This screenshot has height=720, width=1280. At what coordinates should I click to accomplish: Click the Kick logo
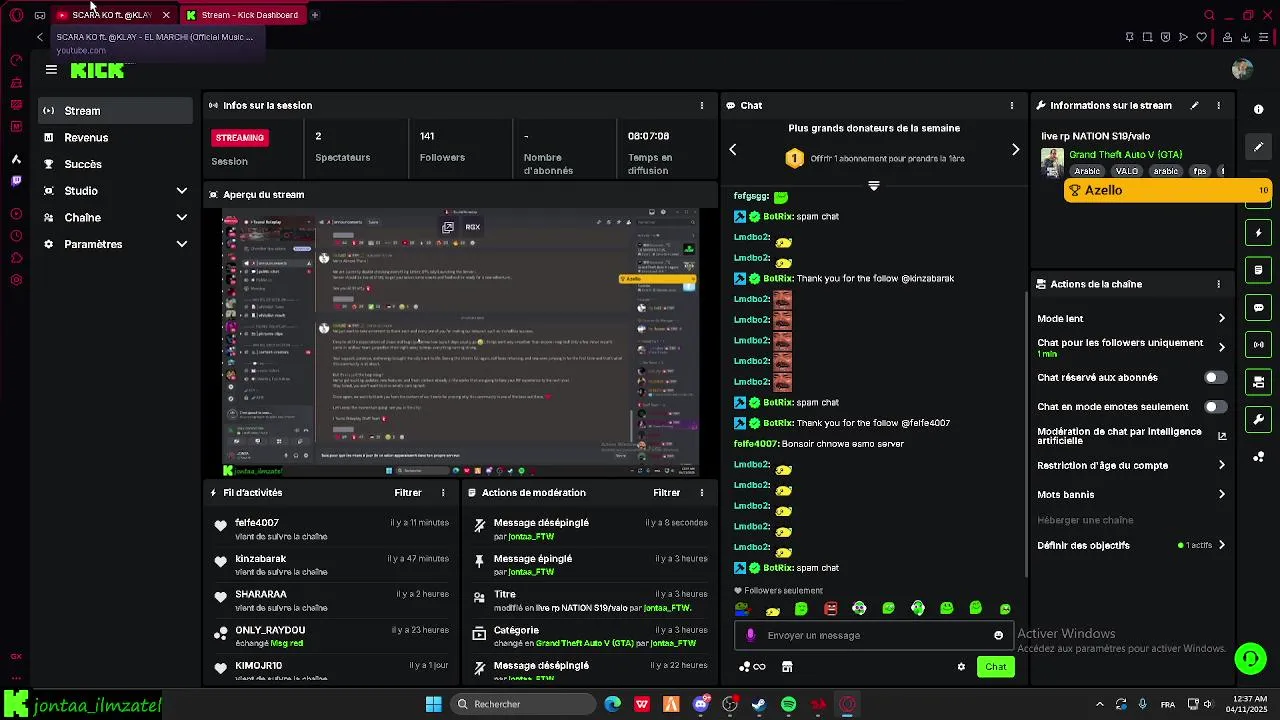pos(97,70)
